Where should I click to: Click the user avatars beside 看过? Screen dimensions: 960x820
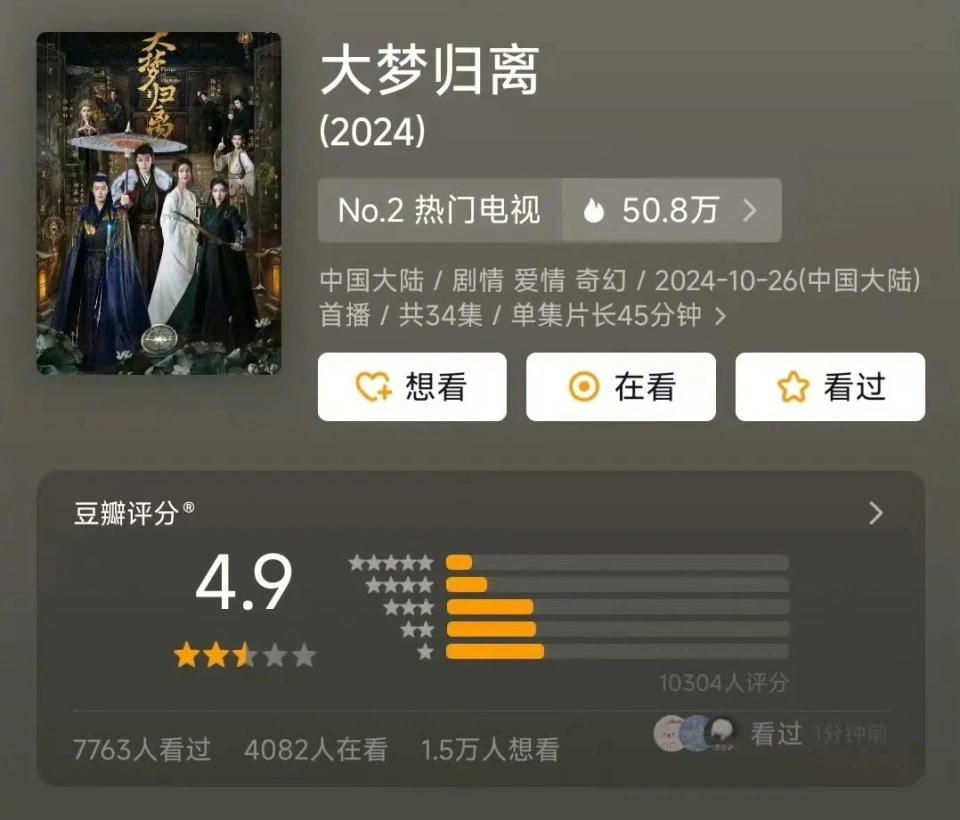(x=694, y=733)
